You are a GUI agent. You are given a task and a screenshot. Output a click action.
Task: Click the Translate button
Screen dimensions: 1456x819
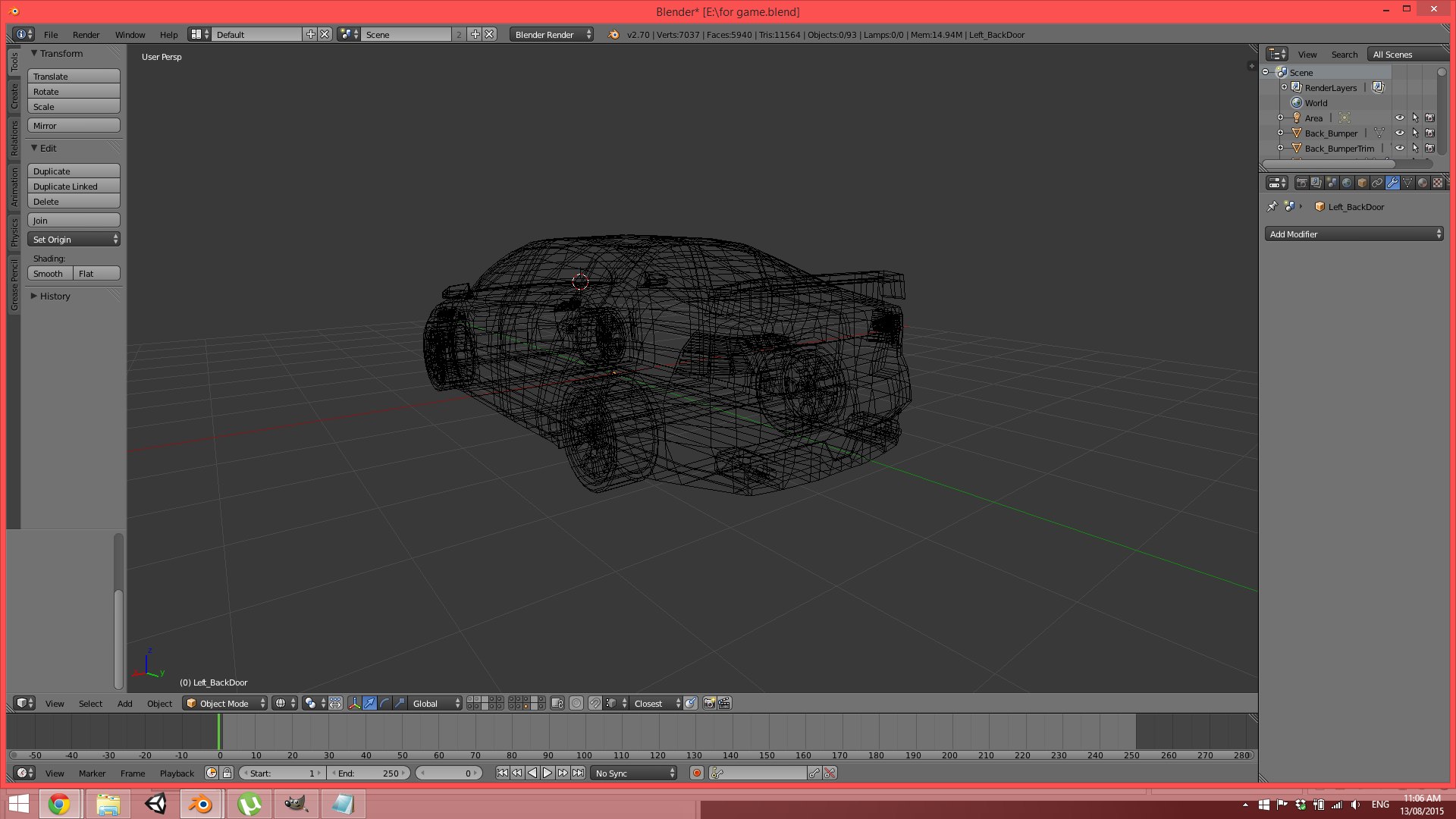(x=74, y=77)
